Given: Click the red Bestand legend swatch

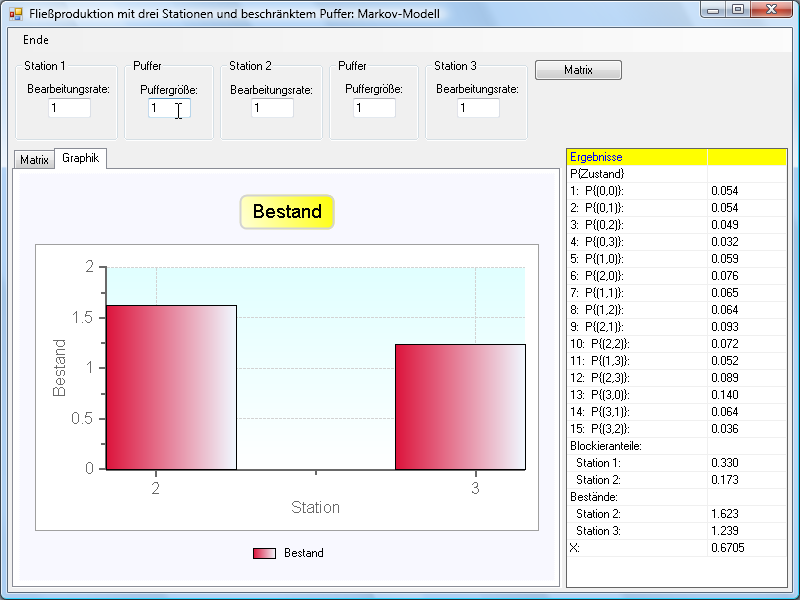Looking at the screenshot, I should pos(264,553).
